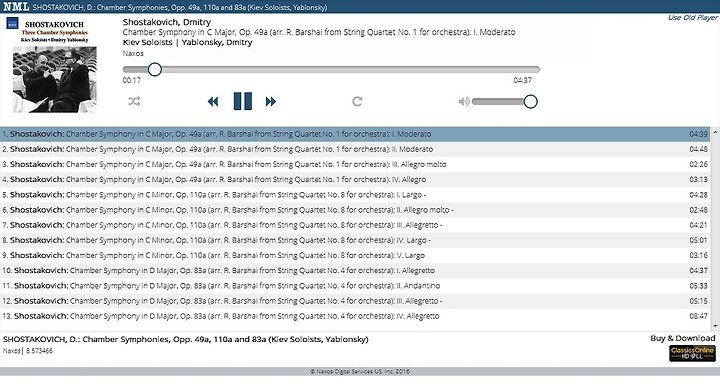Play track 11 Op. 83a II. Andantino
The image size is (720, 384).
click(355, 286)
